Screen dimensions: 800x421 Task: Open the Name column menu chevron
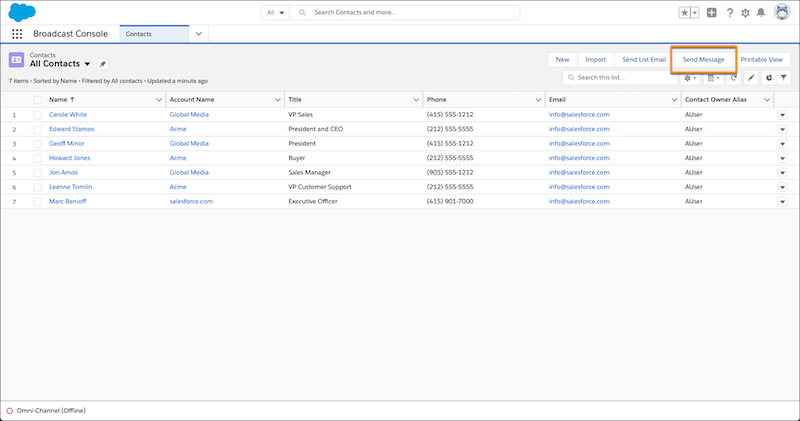[159, 100]
